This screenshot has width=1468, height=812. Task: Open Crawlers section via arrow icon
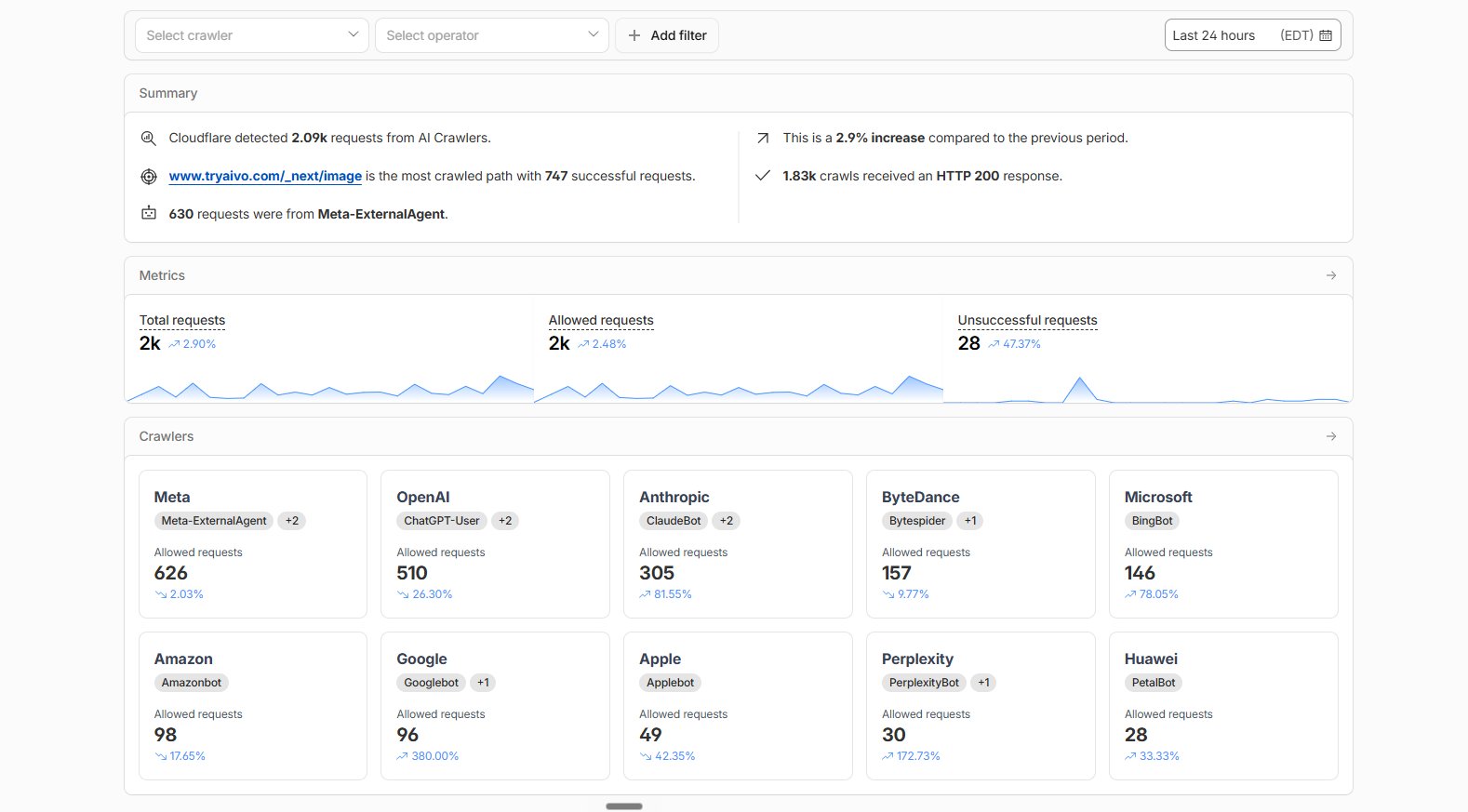(x=1331, y=436)
